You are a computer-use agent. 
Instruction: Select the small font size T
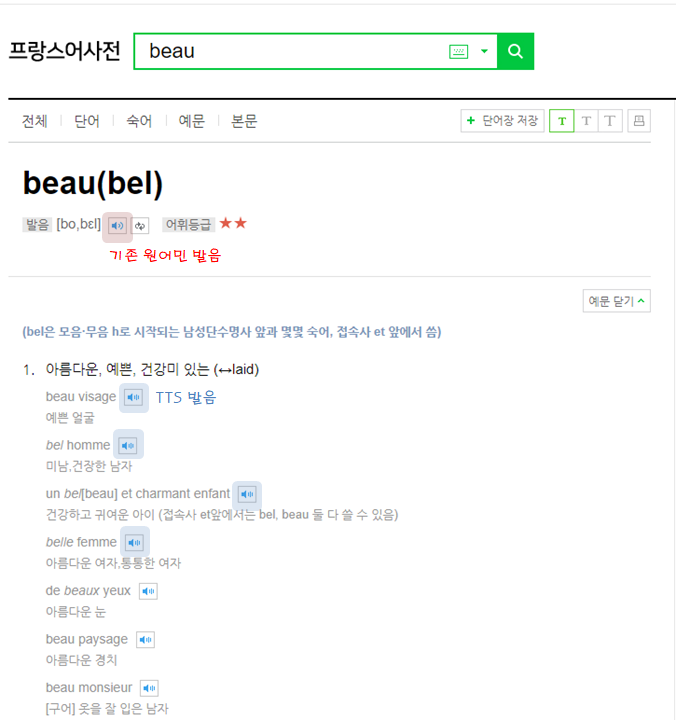tap(562, 121)
